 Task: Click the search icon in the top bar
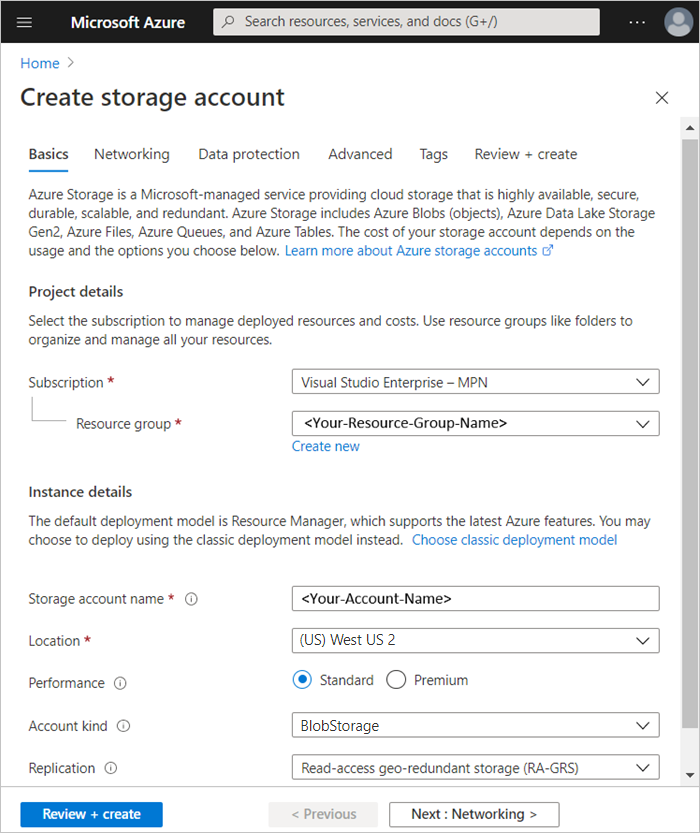click(229, 21)
